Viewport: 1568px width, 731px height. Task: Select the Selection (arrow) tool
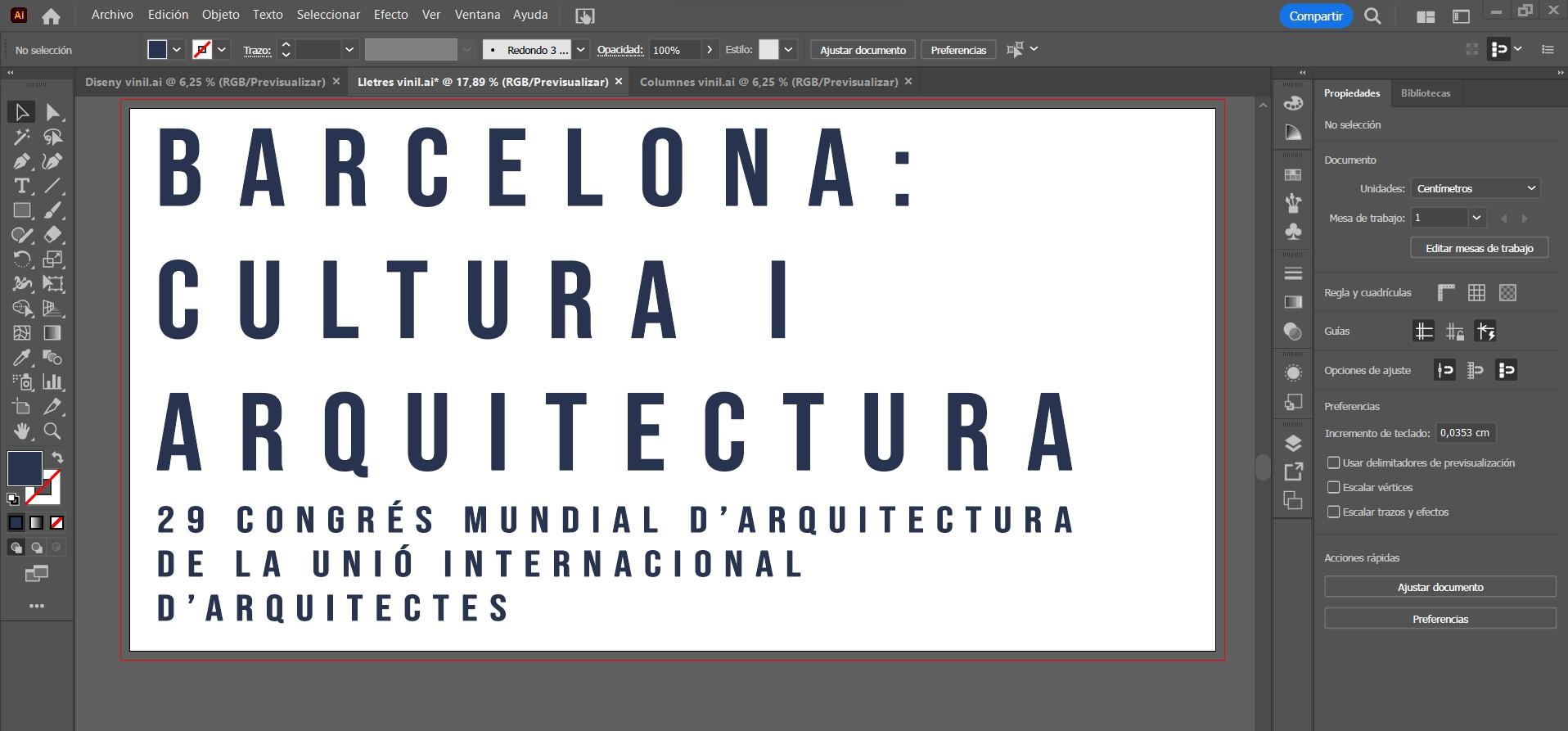point(21,112)
